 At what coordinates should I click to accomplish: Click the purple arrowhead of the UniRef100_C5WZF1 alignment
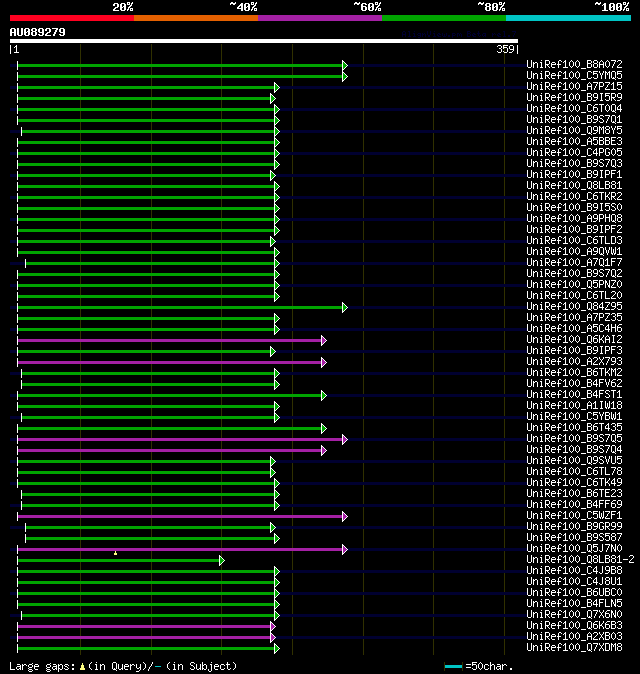click(345, 516)
